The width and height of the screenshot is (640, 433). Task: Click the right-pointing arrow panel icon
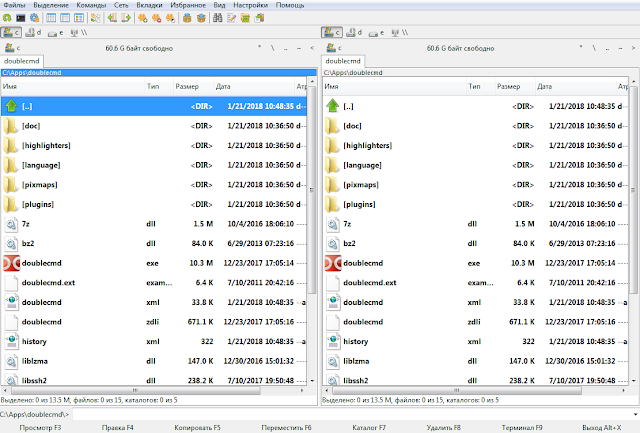(127, 18)
